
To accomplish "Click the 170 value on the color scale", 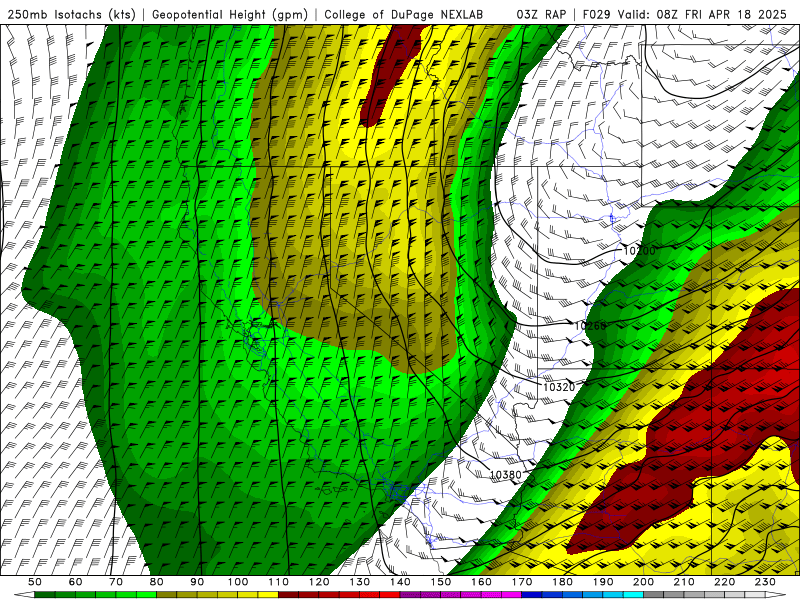I will (x=521, y=582).
